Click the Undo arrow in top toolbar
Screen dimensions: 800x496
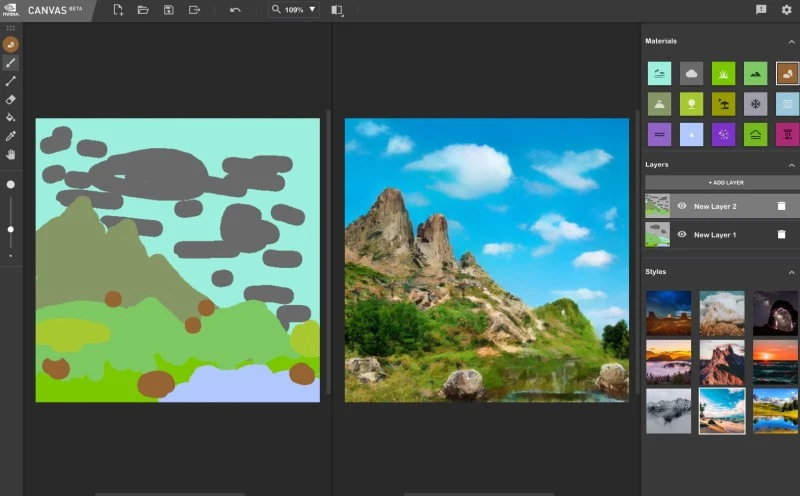(235, 10)
